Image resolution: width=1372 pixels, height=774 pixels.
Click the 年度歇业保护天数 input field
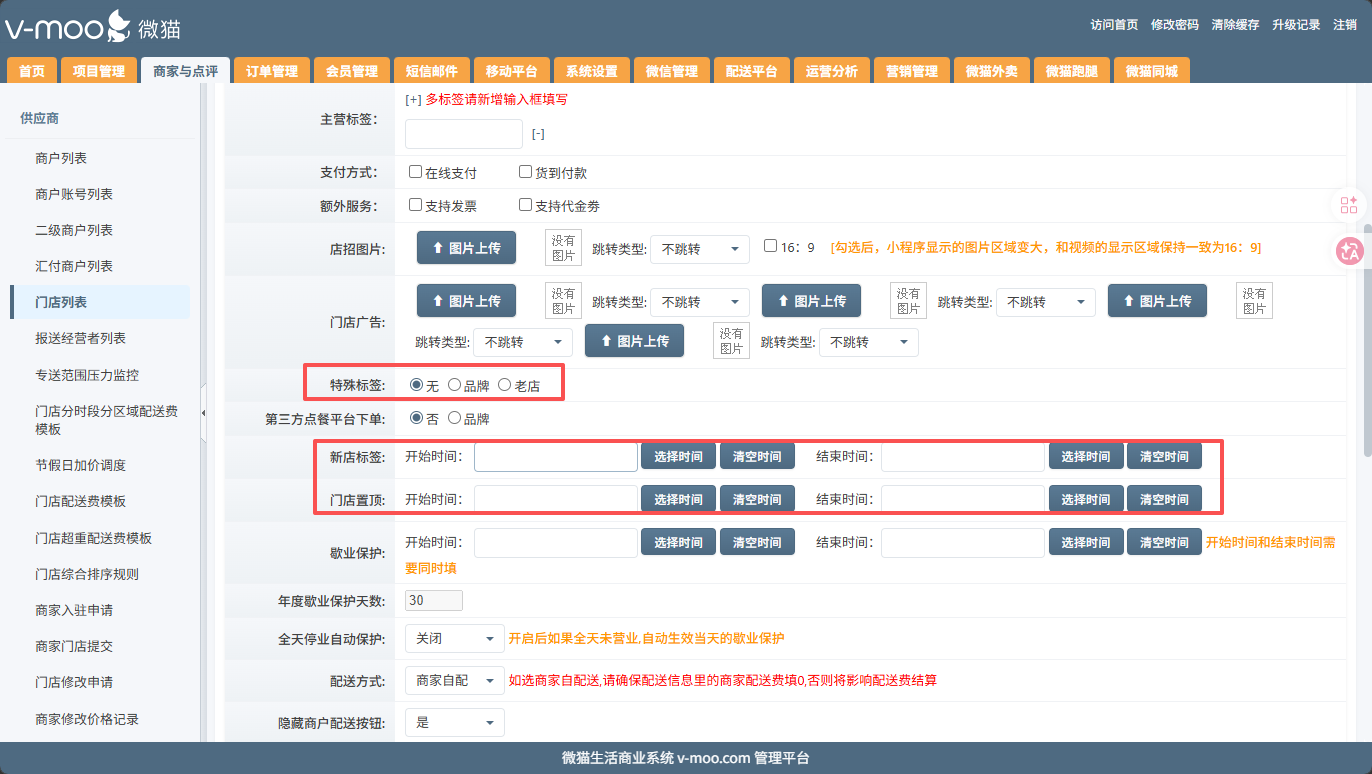click(x=433, y=601)
